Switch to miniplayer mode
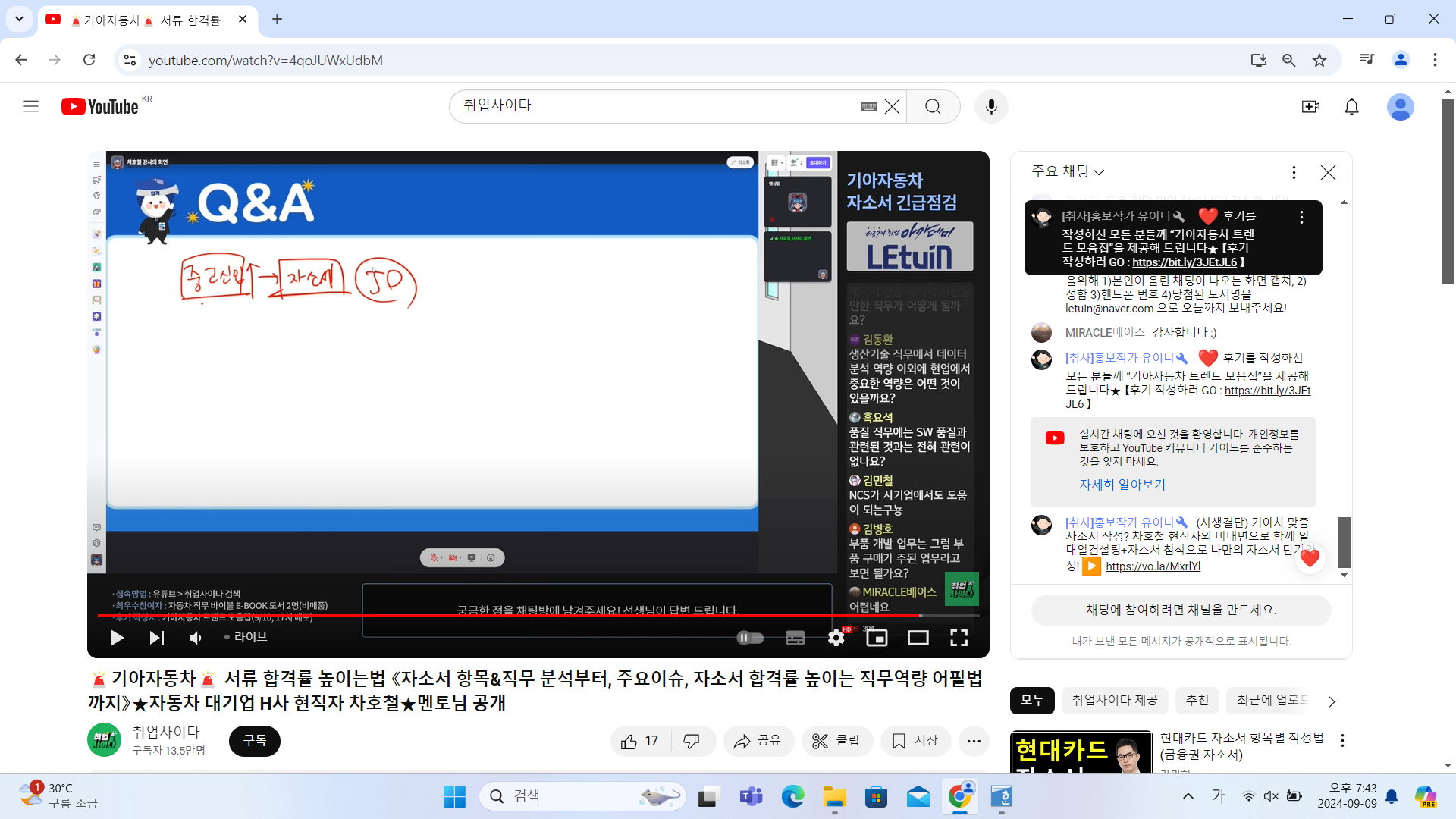 [877, 638]
